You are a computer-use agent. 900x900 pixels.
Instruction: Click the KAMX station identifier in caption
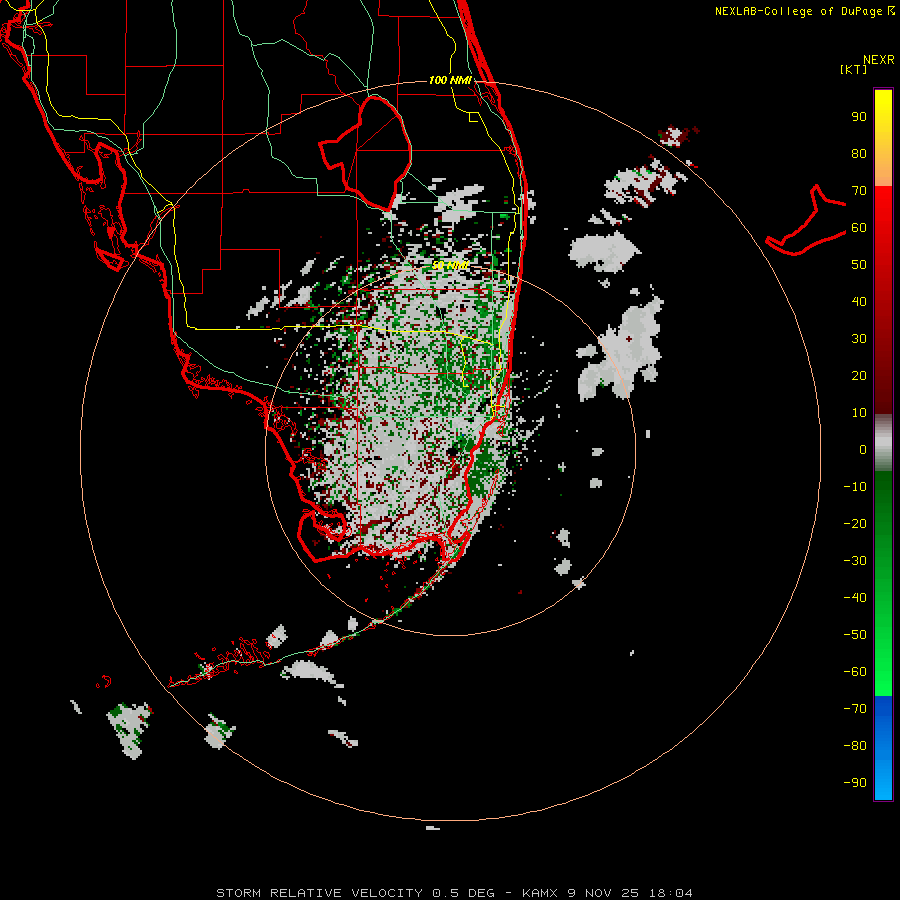coord(540,893)
